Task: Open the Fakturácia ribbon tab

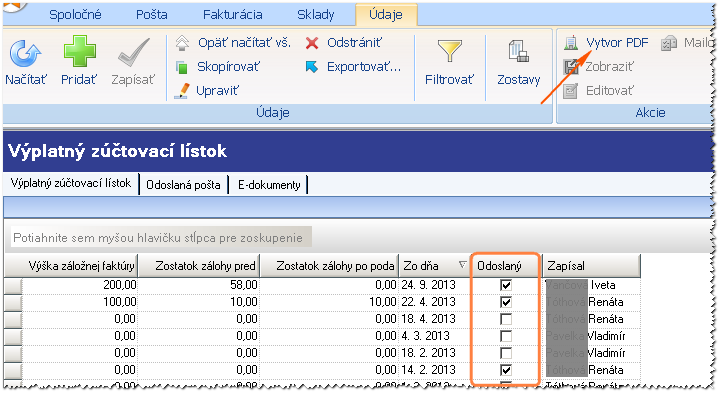Action: tap(233, 15)
